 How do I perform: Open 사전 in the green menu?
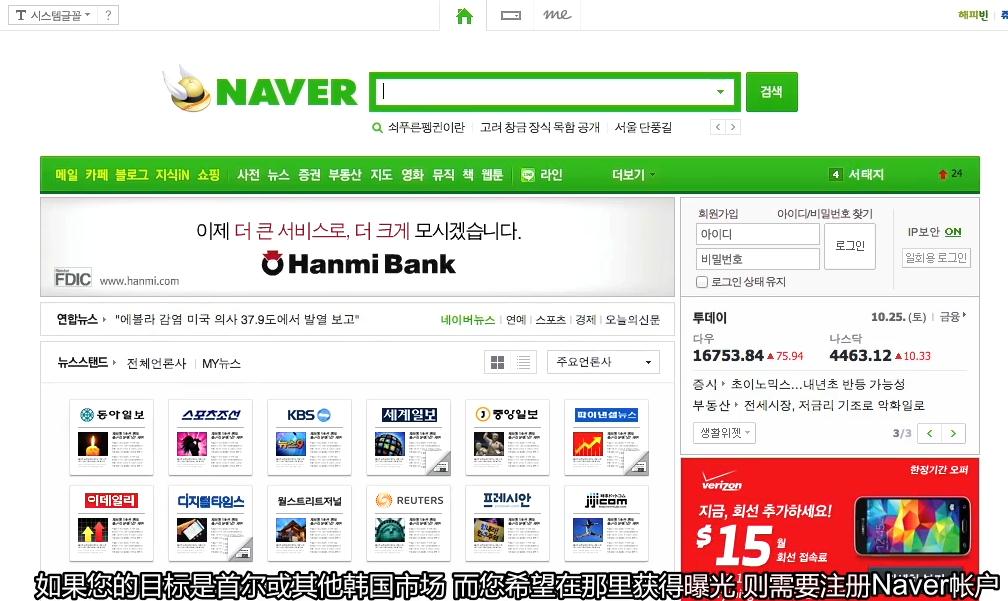coord(248,175)
